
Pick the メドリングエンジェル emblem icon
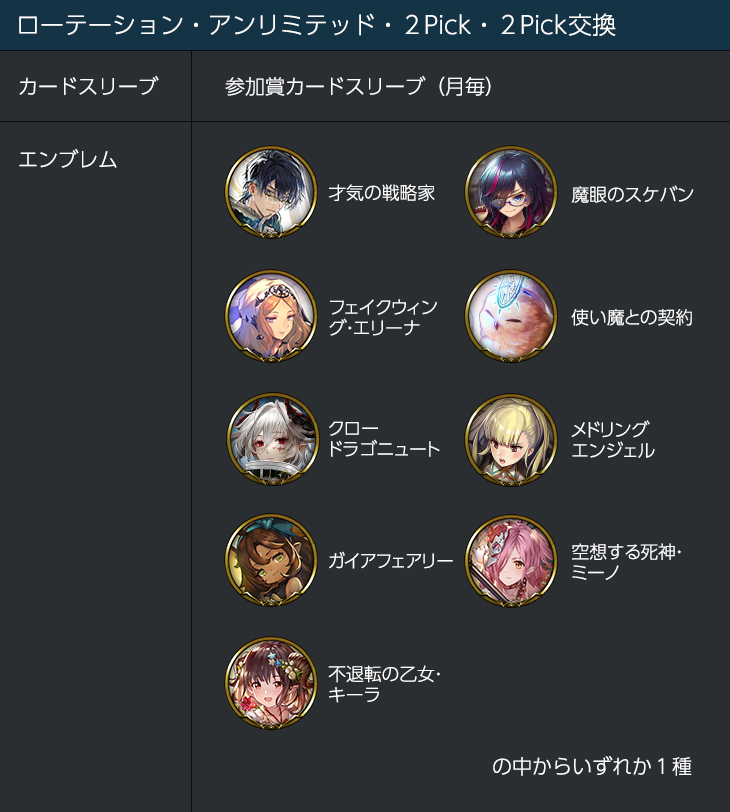pos(511,440)
